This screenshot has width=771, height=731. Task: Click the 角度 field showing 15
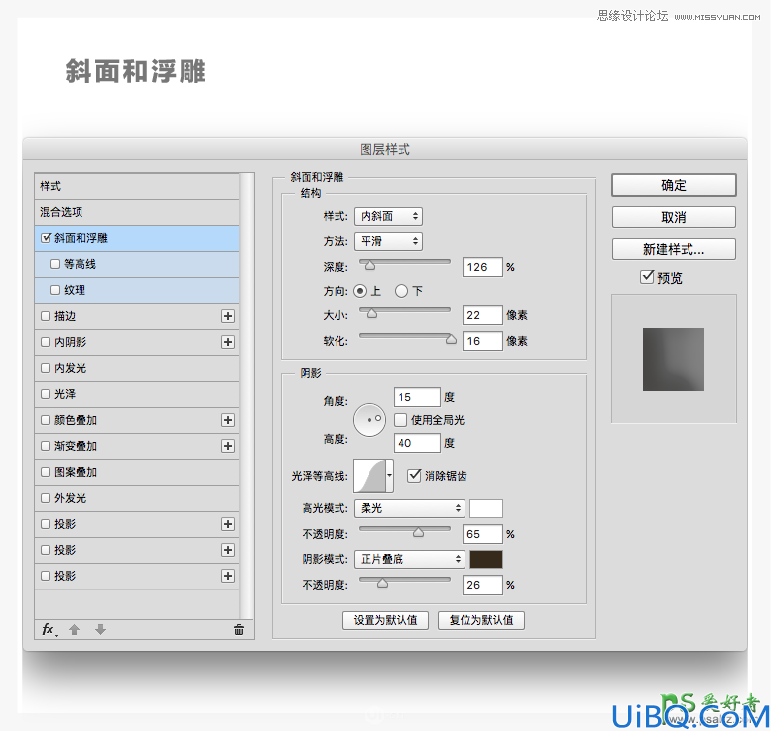coord(417,397)
